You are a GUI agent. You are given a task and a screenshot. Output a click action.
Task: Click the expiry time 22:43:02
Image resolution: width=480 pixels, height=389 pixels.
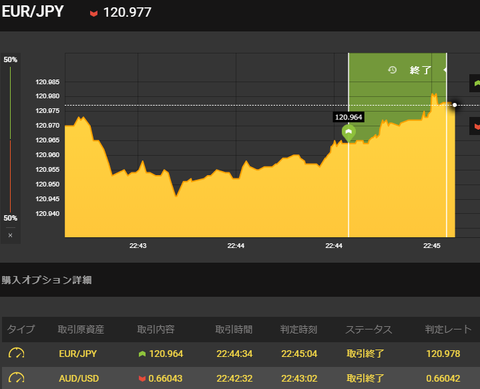point(299,379)
